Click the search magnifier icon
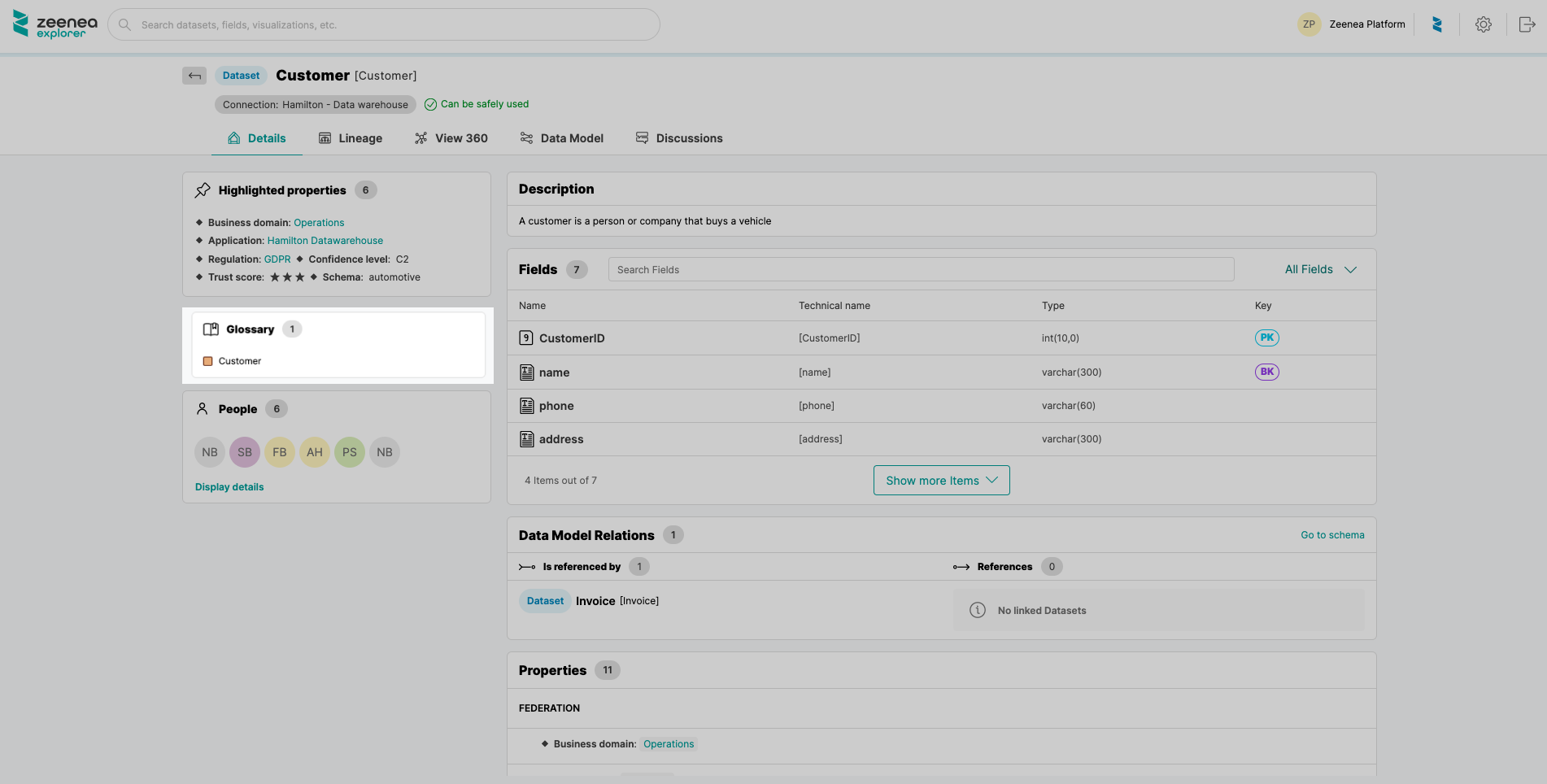 click(124, 25)
